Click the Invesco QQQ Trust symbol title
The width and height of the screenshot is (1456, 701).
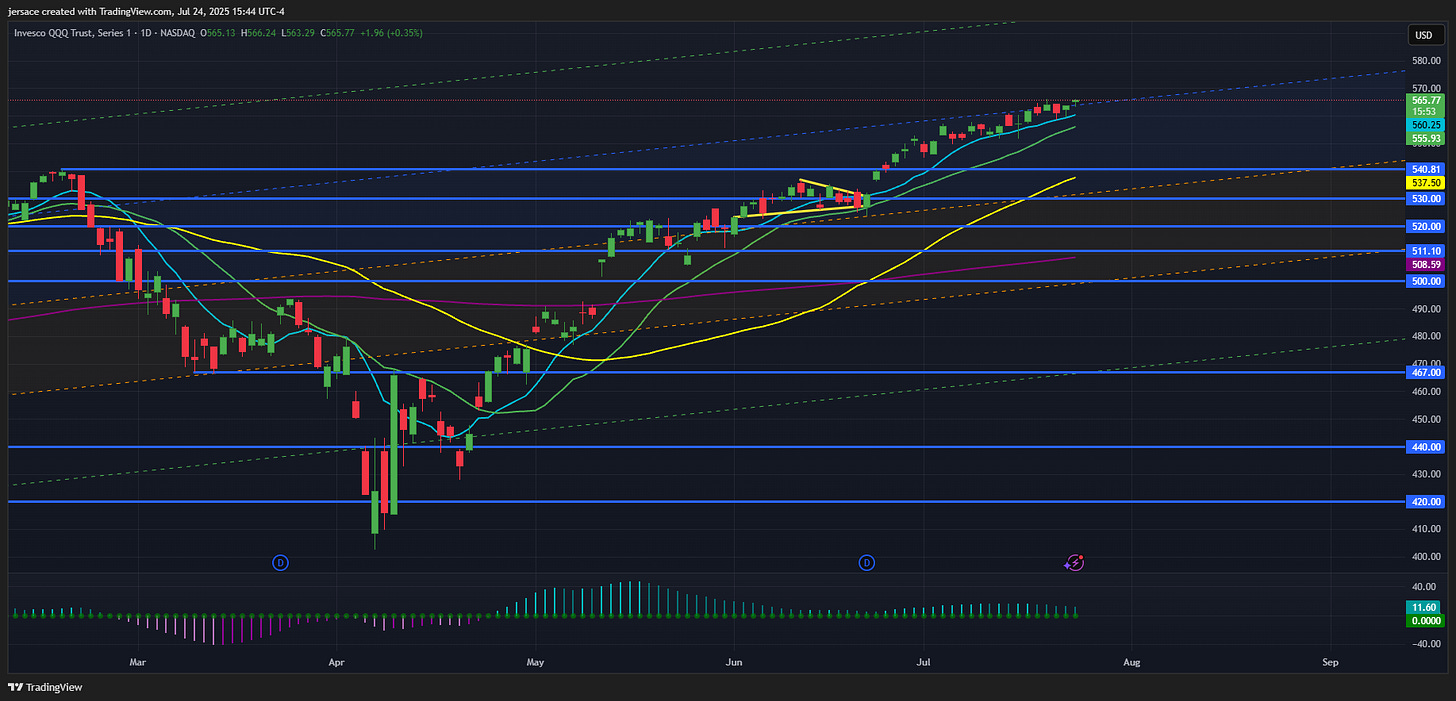pyautogui.click(x=104, y=33)
